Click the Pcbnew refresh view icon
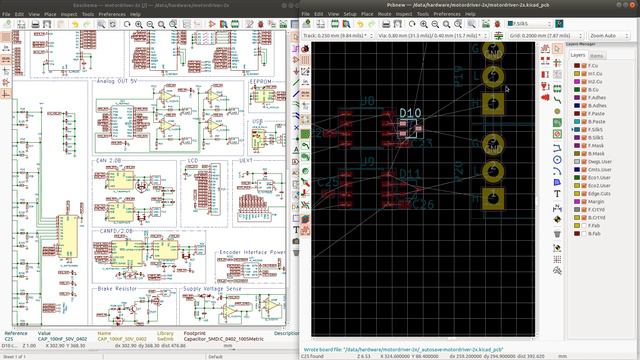Image resolution: width=640 pixels, height=360 pixels. click(412, 24)
